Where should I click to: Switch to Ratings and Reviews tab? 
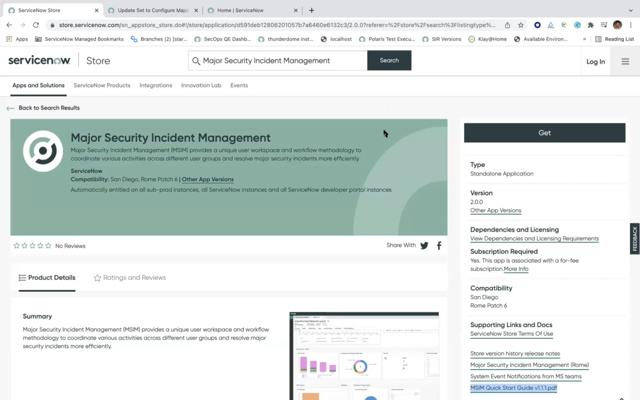pos(129,278)
